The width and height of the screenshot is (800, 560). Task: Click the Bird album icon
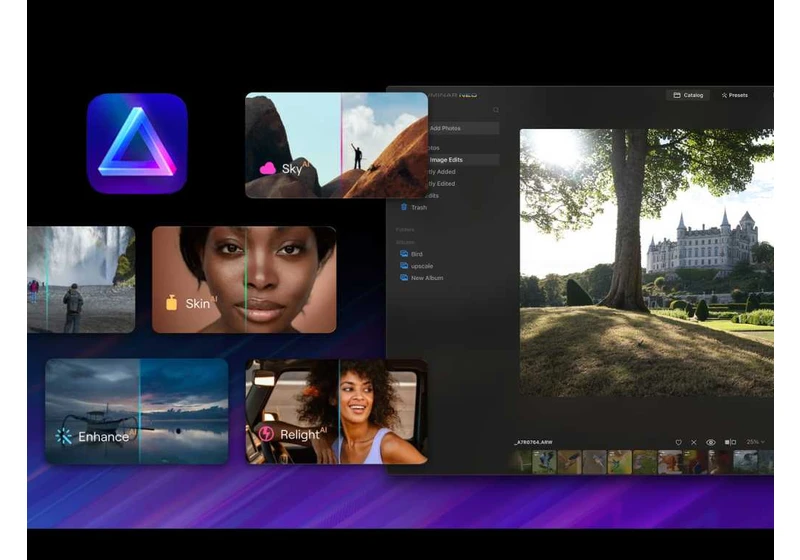coord(404,253)
